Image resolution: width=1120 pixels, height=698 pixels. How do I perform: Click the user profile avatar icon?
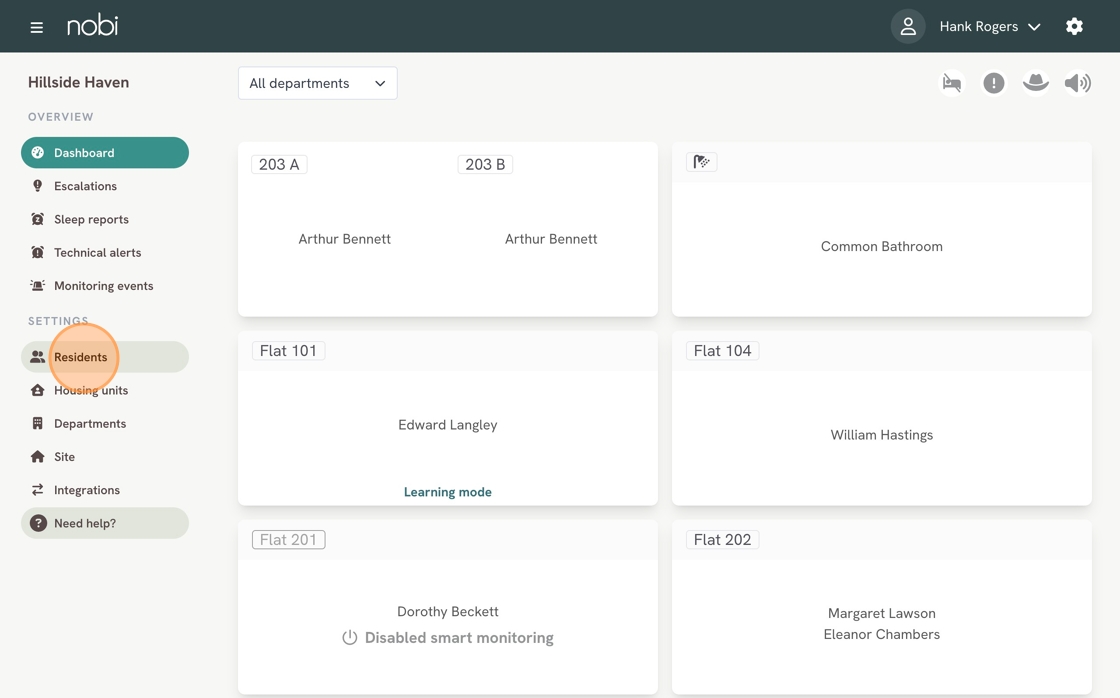[x=908, y=27]
